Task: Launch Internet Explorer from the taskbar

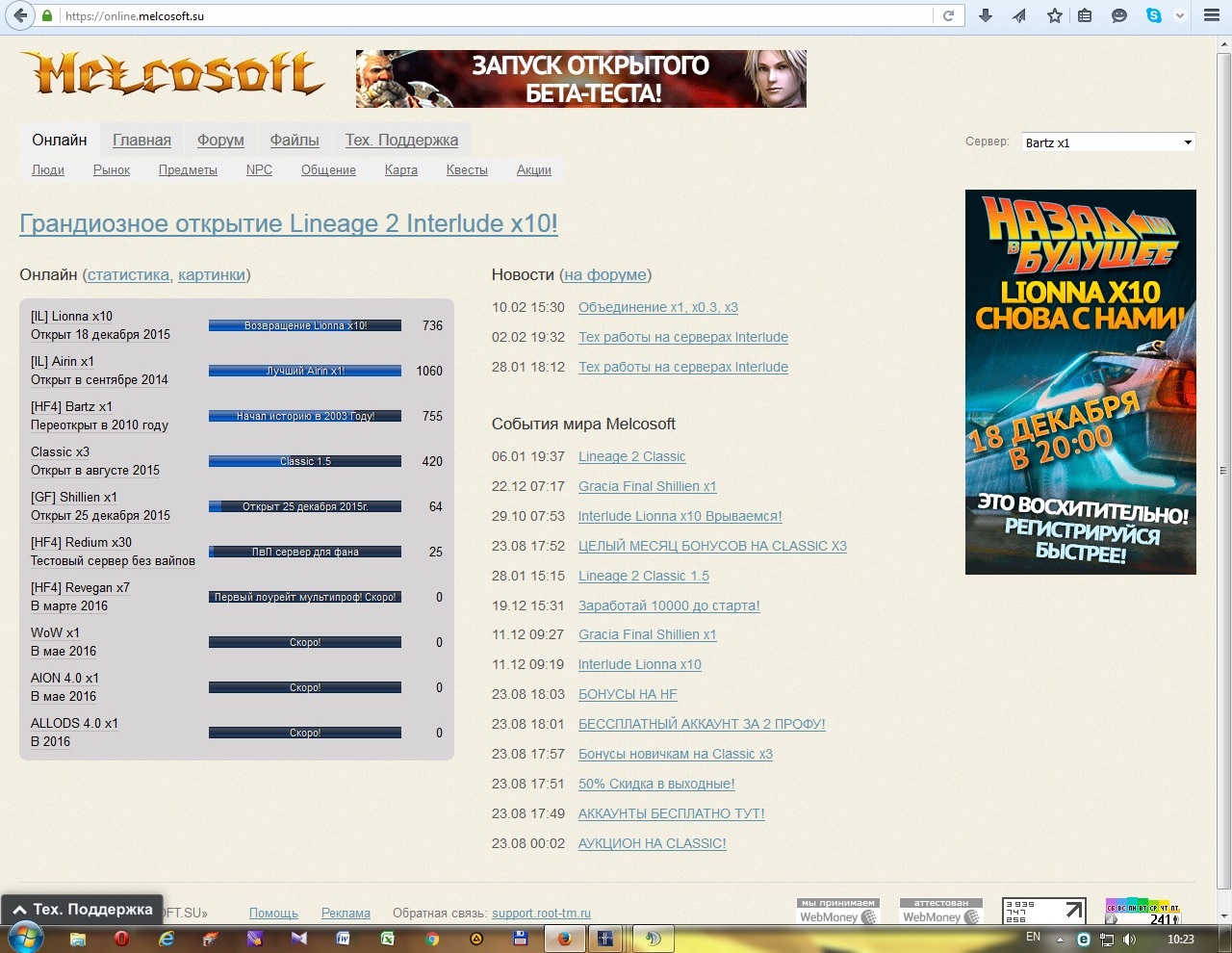Action: [x=167, y=938]
